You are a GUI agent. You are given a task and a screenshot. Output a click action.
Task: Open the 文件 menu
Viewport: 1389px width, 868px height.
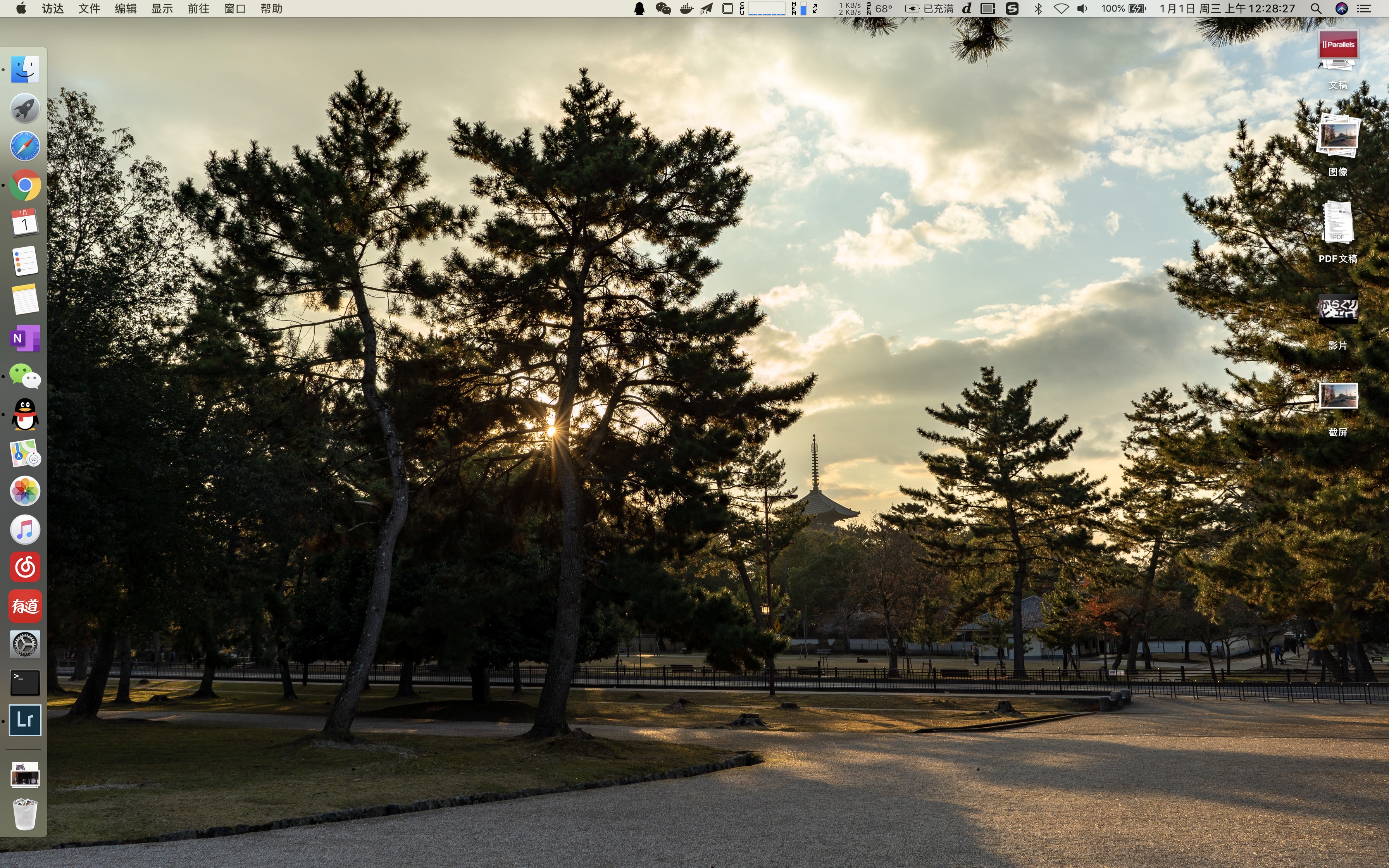[89, 9]
